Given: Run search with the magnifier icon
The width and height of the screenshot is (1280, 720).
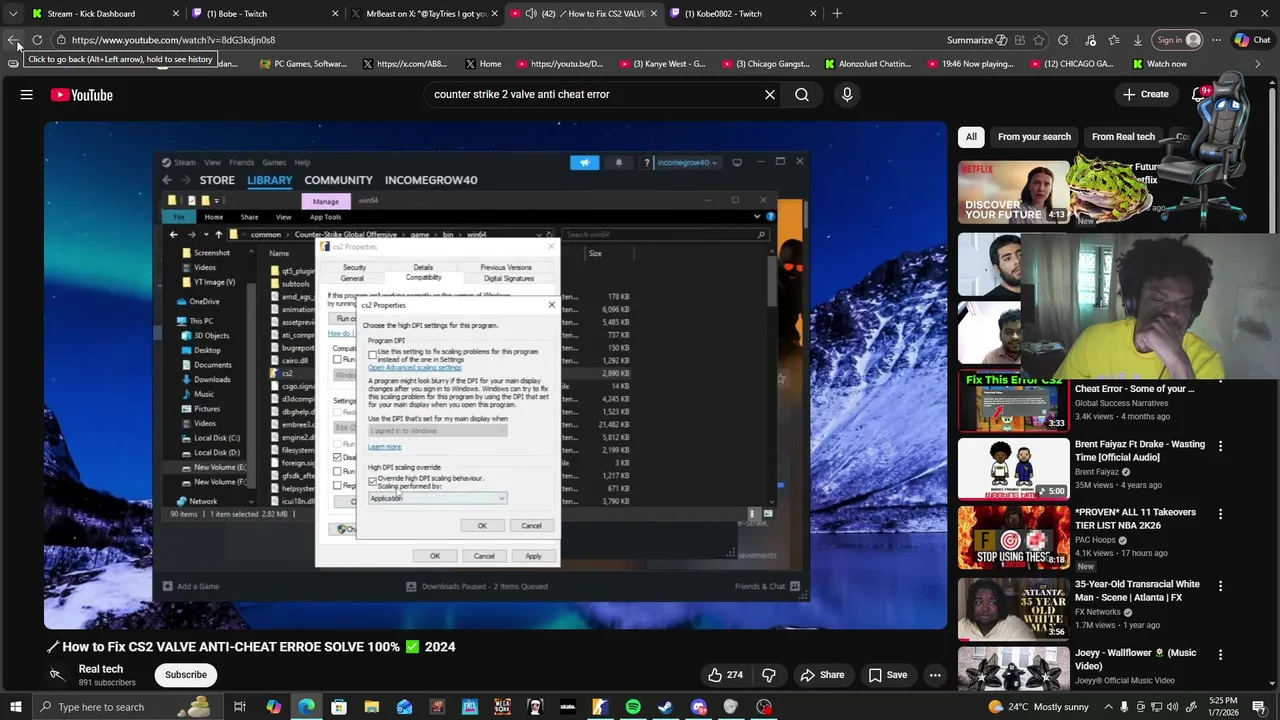Looking at the screenshot, I should tap(802, 95).
